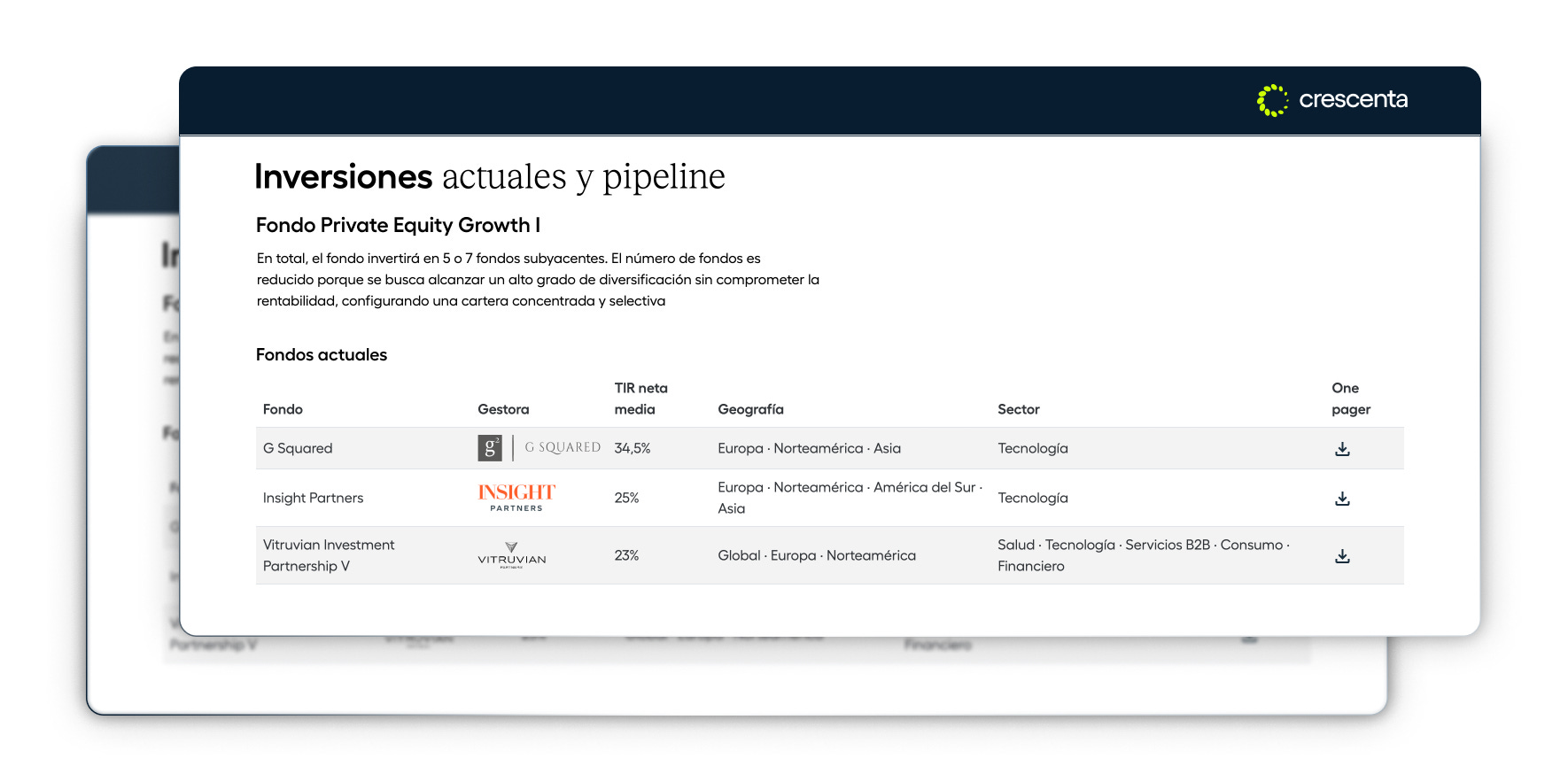
Task: Click 'Europa · Norteamérica · Asia' geography cell
Action: coord(809,448)
